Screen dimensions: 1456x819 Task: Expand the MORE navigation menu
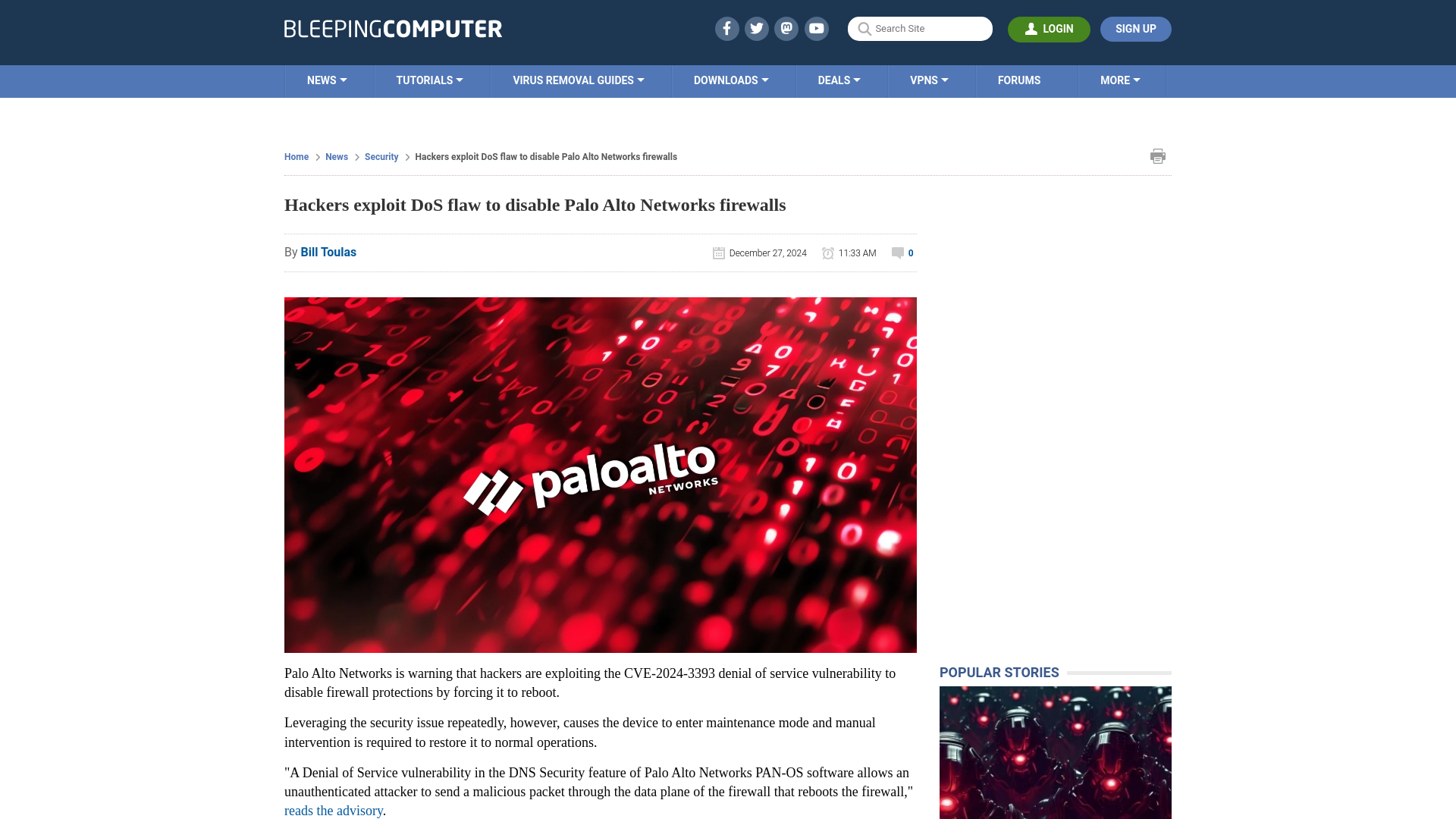point(1120,79)
